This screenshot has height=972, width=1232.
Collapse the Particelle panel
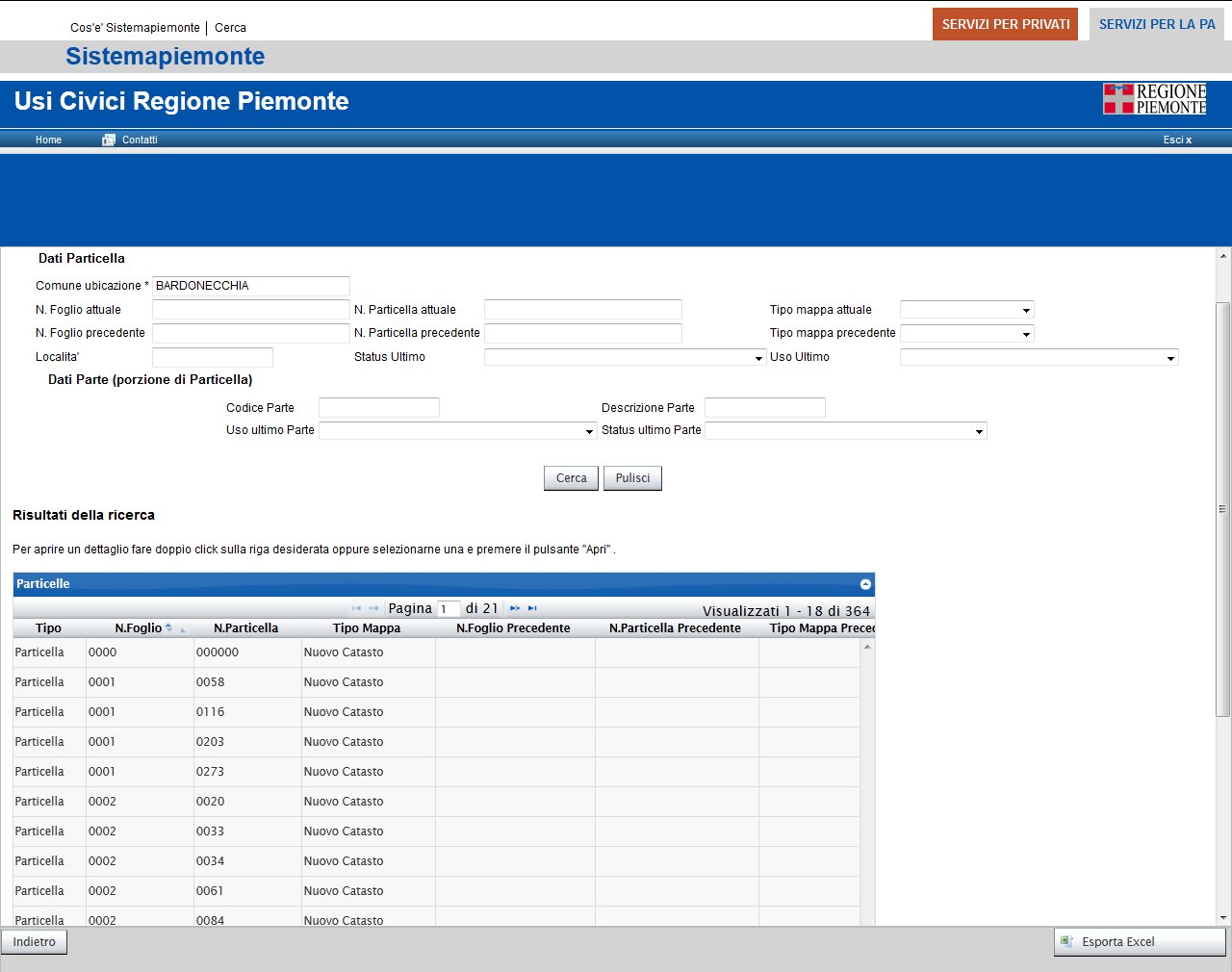[865, 584]
